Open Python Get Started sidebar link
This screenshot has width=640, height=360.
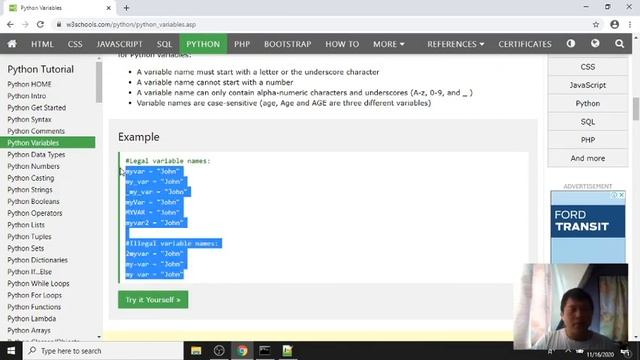[x=36, y=108]
